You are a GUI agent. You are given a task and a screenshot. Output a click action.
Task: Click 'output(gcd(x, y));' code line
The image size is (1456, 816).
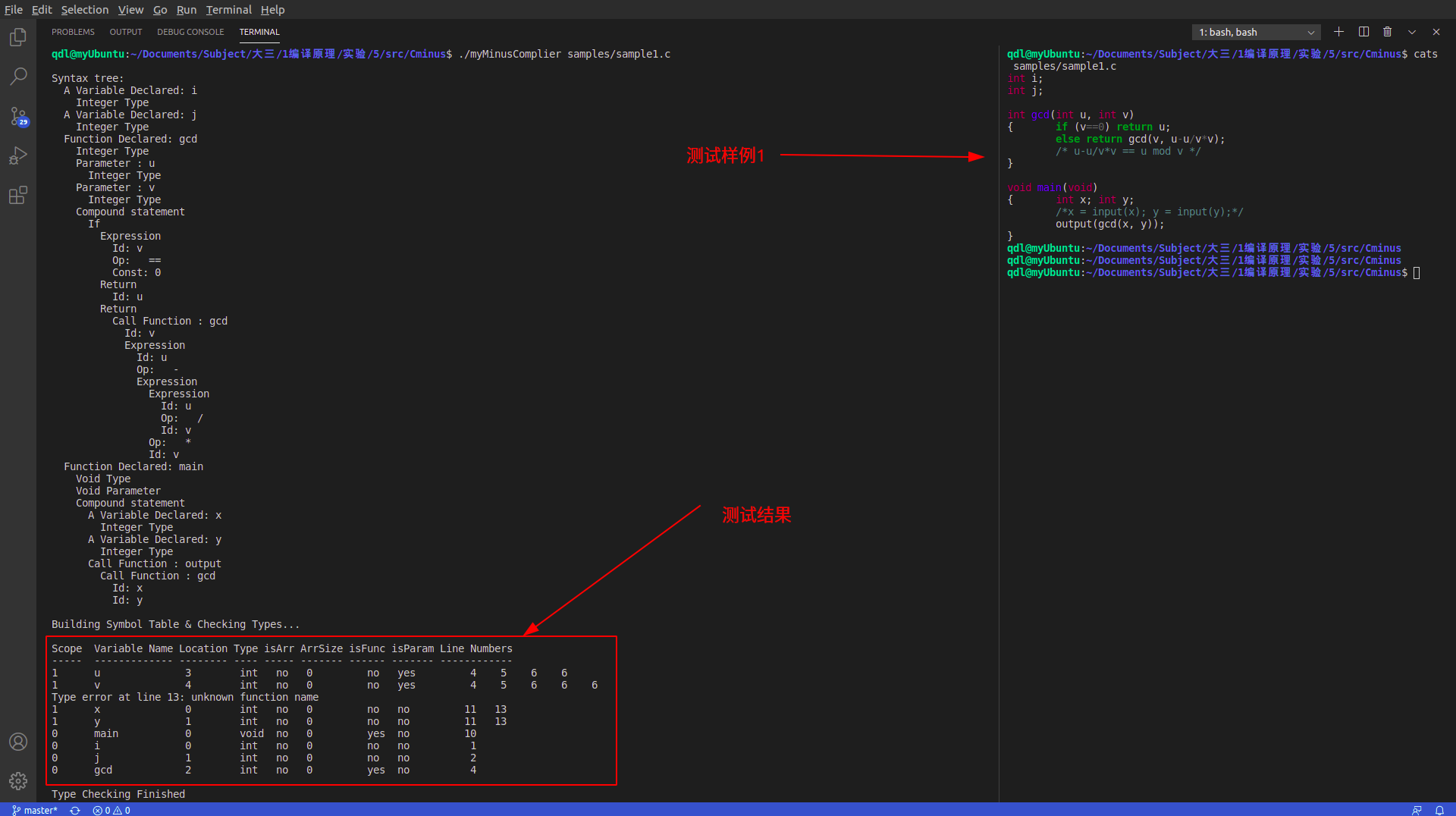[x=1110, y=224]
